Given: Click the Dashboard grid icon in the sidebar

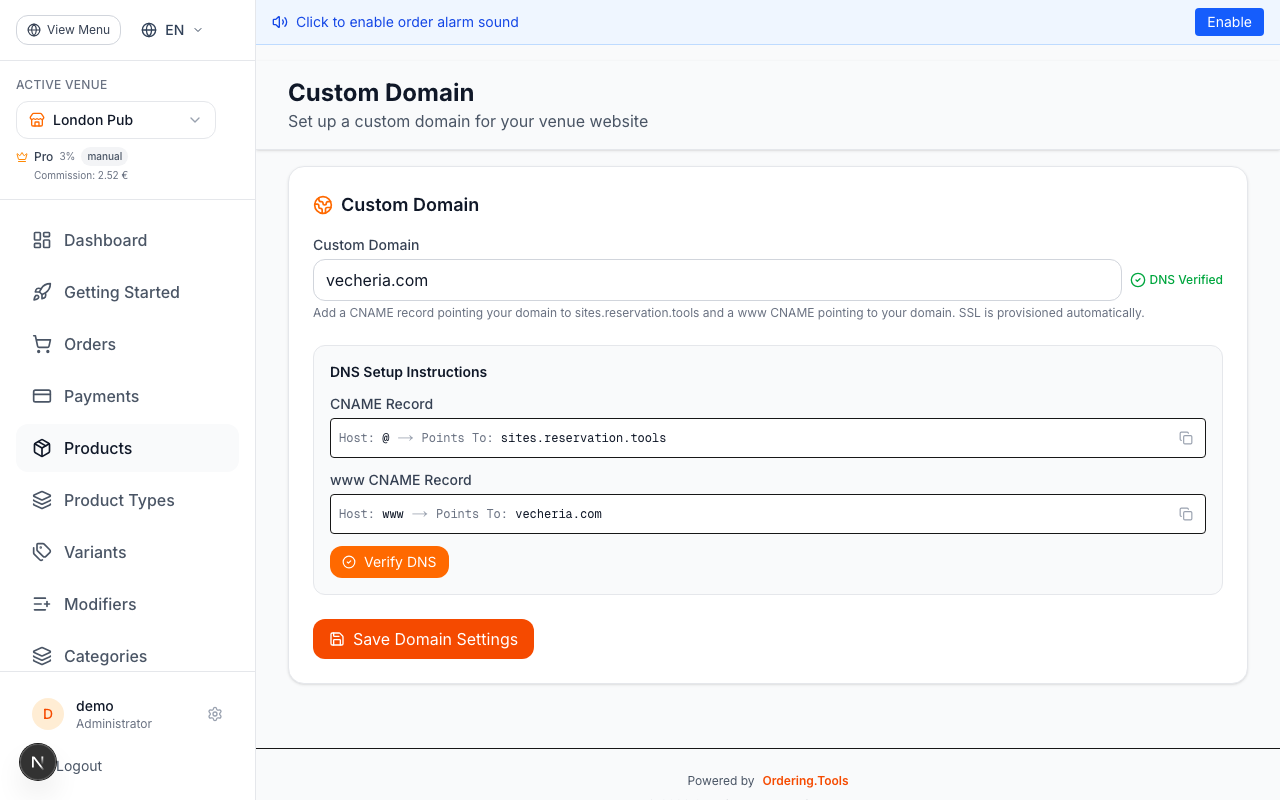Looking at the screenshot, I should tap(41, 240).
